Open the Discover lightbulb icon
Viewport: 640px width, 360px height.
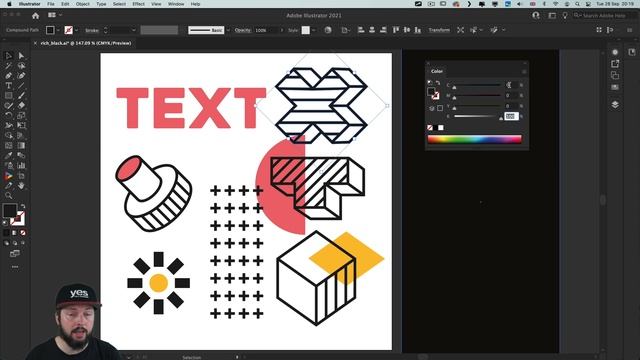pos(565,16)
